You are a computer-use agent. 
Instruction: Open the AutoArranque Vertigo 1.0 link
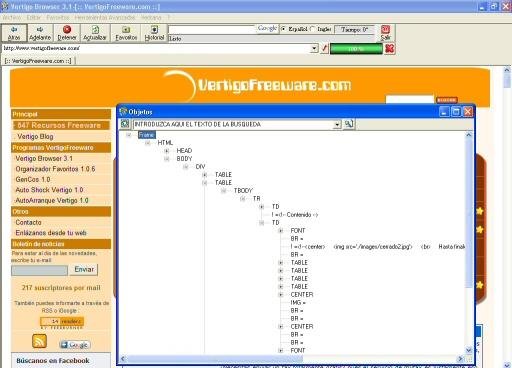(52, 200)
